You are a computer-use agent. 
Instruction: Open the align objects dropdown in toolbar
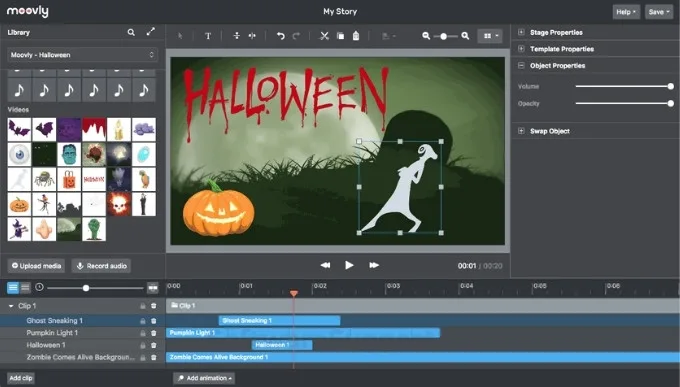click(x=389, y=36)
